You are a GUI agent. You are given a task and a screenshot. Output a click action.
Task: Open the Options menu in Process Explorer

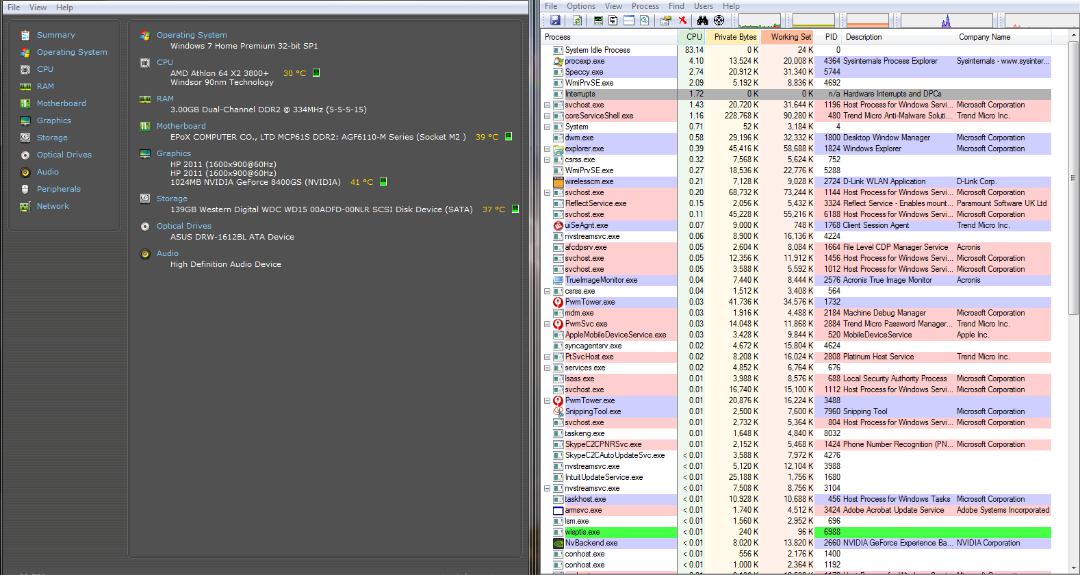(581, 6)
